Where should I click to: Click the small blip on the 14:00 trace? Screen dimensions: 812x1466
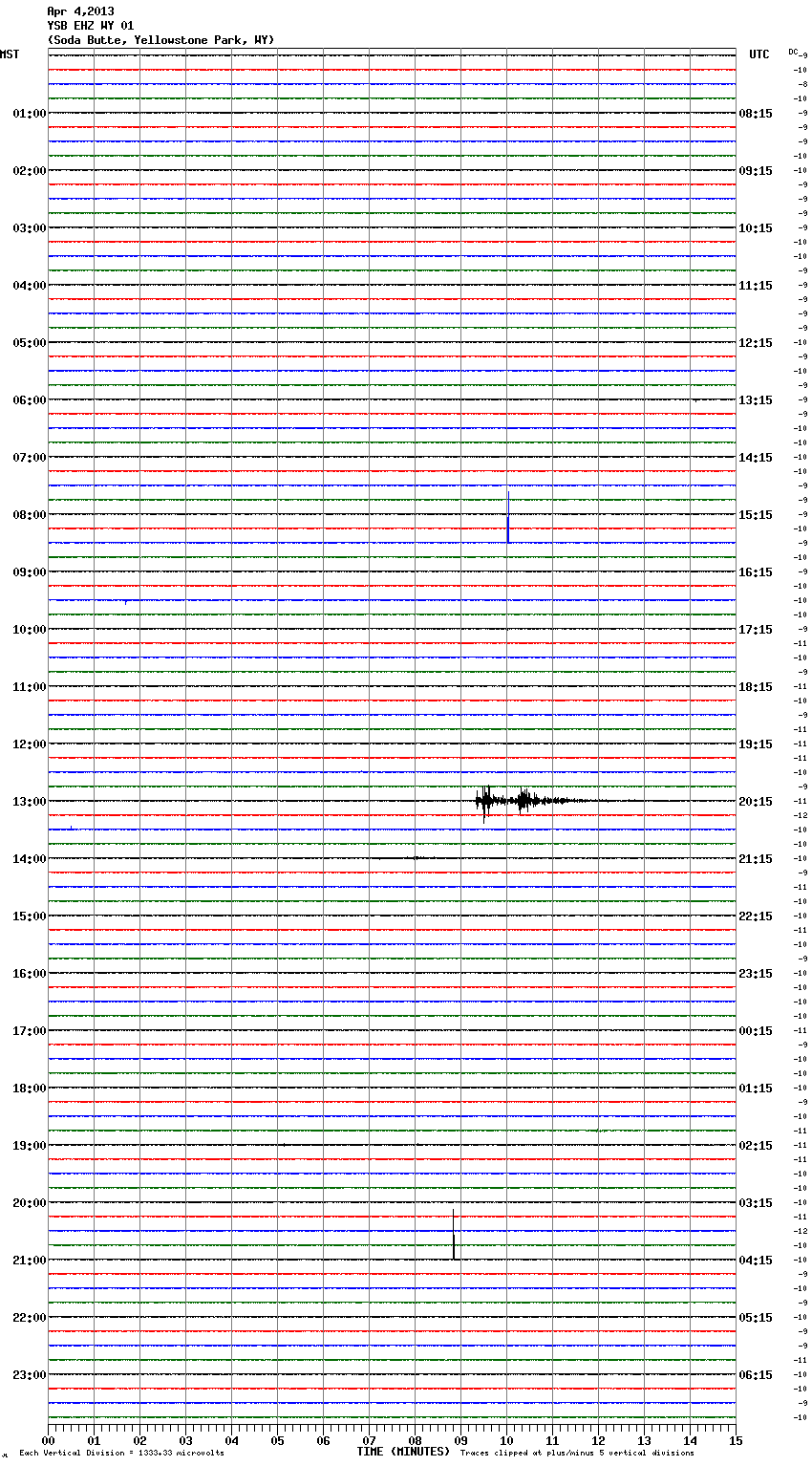pos(416,858)
